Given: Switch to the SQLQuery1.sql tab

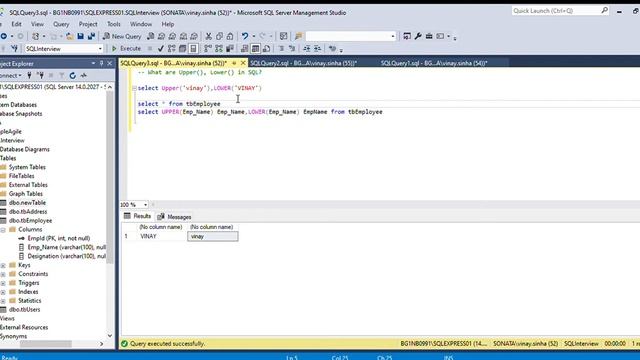Looking at the screenshot, I should coord(434,63).
